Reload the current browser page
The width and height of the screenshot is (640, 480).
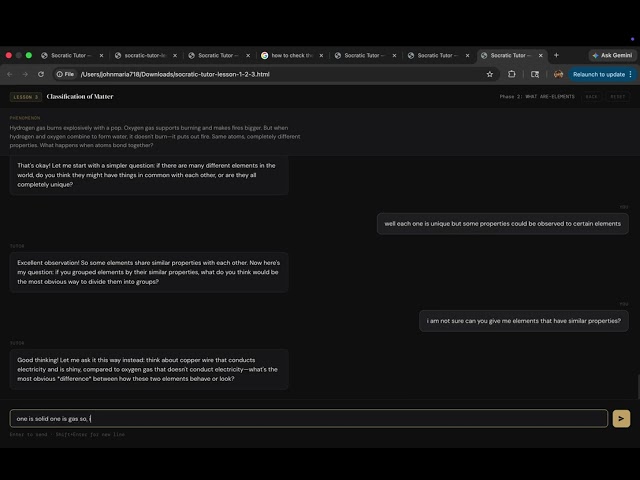tap(41, 74)
